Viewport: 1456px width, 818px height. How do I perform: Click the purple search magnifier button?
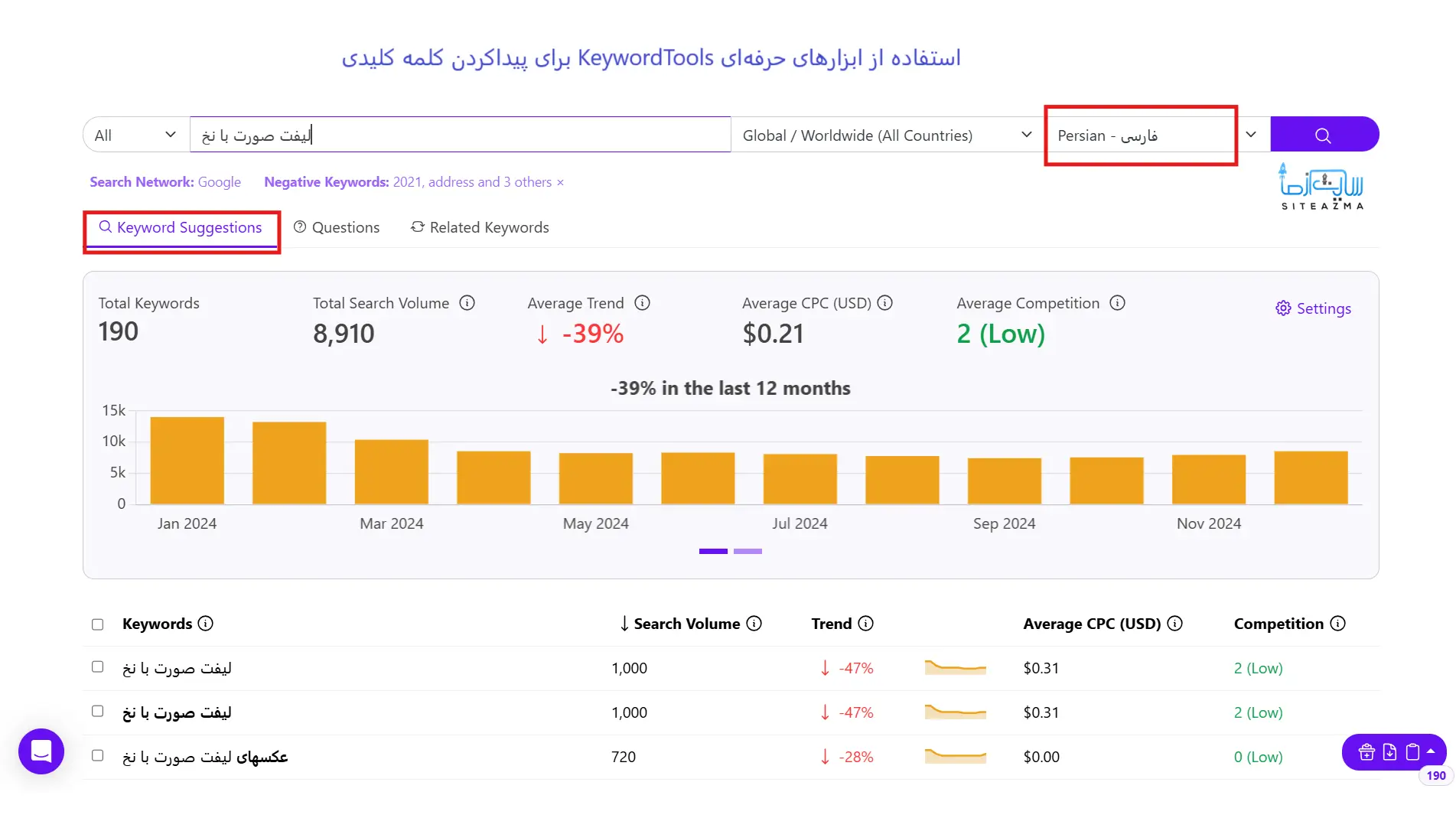(x=1324, y=135)
